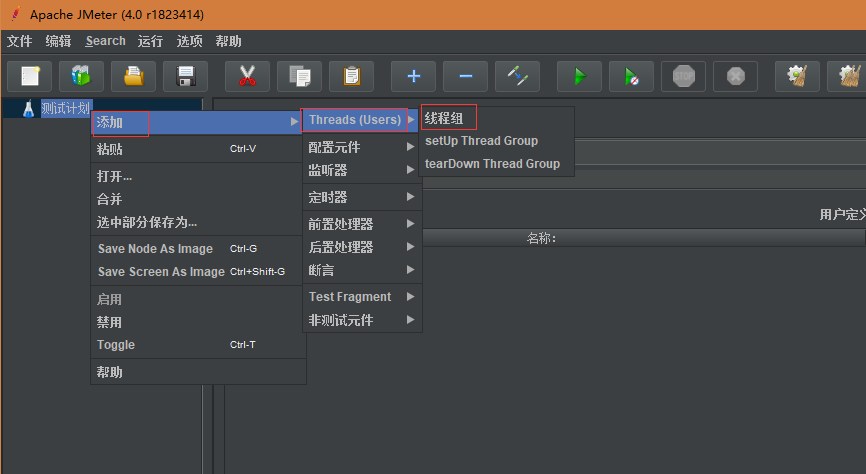Click the Collapse All minus icon

466,76
